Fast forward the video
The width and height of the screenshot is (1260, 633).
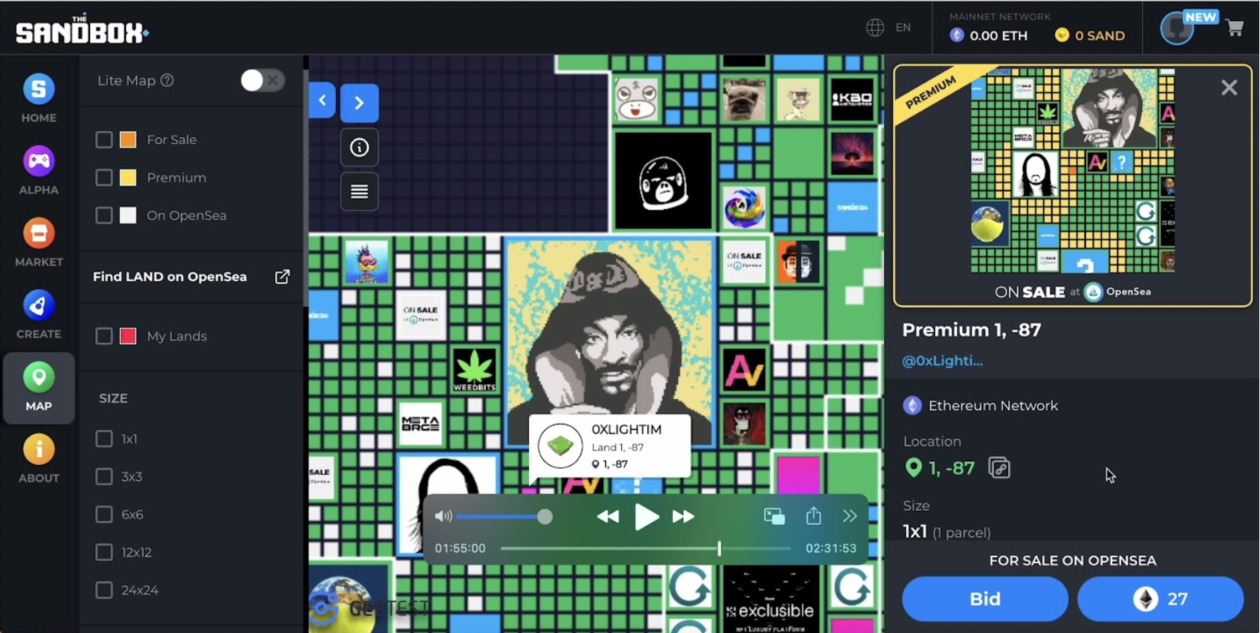click(x=684, y=516)
